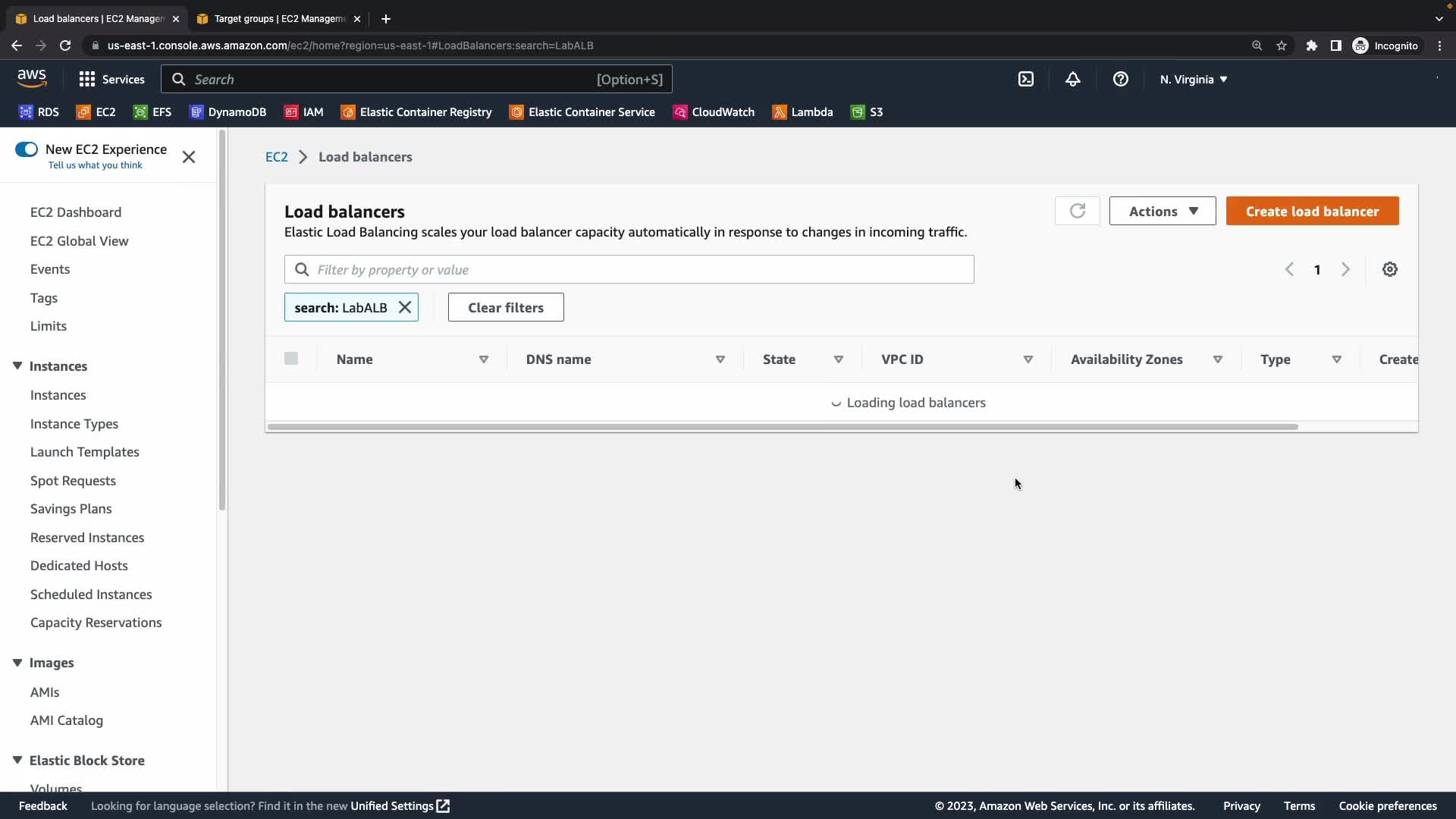
Task: Click Create load balancer button
Action: coord(1312,211)
